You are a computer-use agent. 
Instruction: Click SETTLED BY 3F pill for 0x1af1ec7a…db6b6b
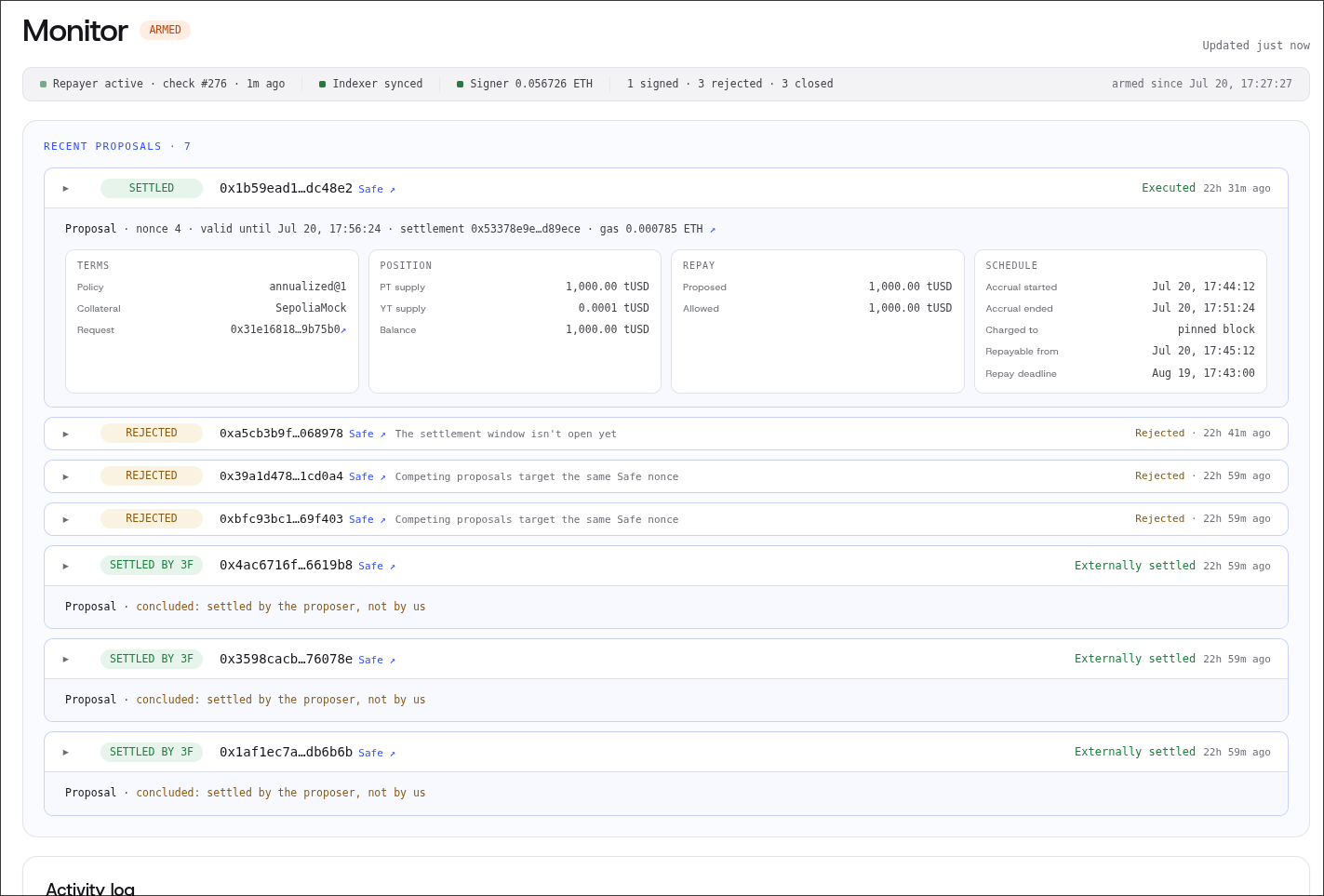pos(152,752)
